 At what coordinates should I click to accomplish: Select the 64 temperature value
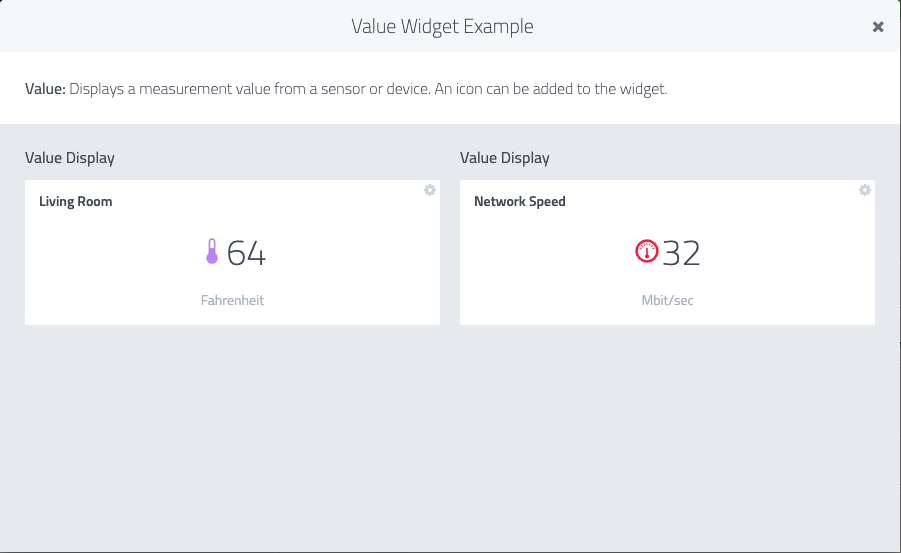pyautogui.click(x=246, y=253)
